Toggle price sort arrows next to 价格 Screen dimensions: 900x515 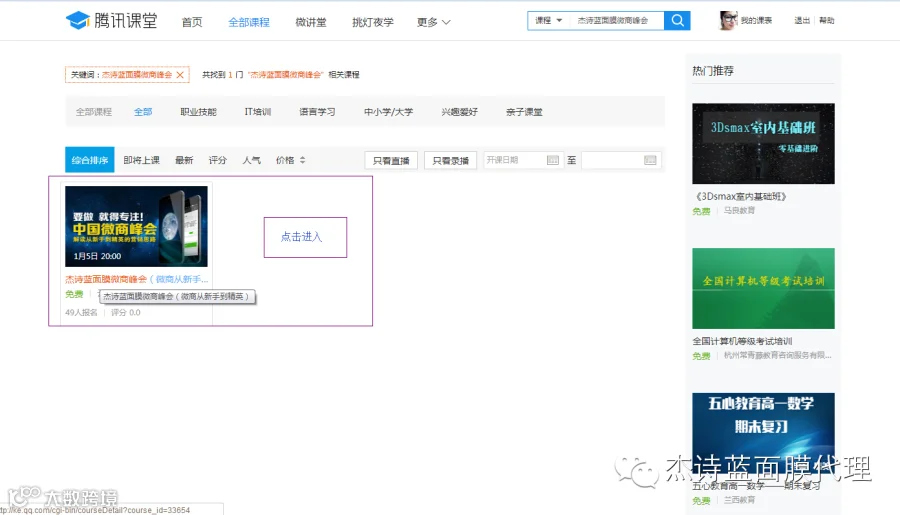tap(302, 160)
